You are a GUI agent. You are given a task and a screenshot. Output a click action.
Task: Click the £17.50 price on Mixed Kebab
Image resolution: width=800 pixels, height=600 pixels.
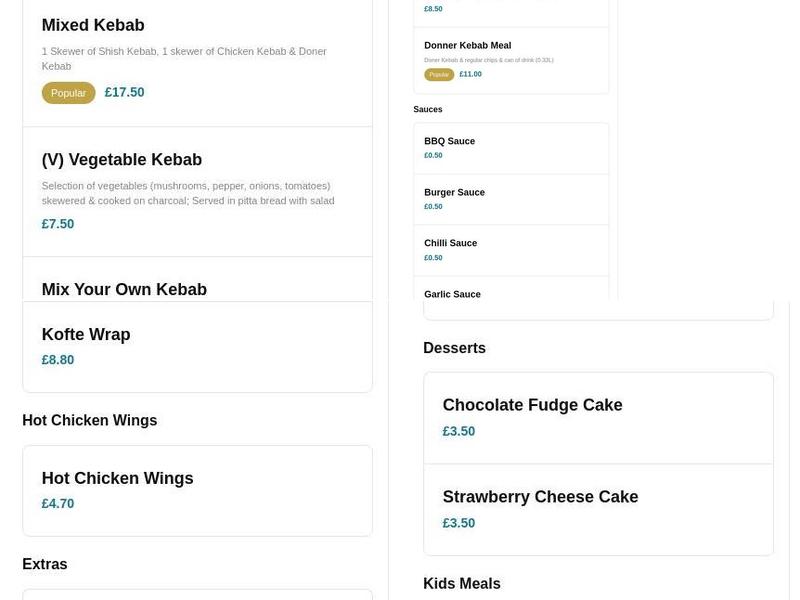point(124,92)
